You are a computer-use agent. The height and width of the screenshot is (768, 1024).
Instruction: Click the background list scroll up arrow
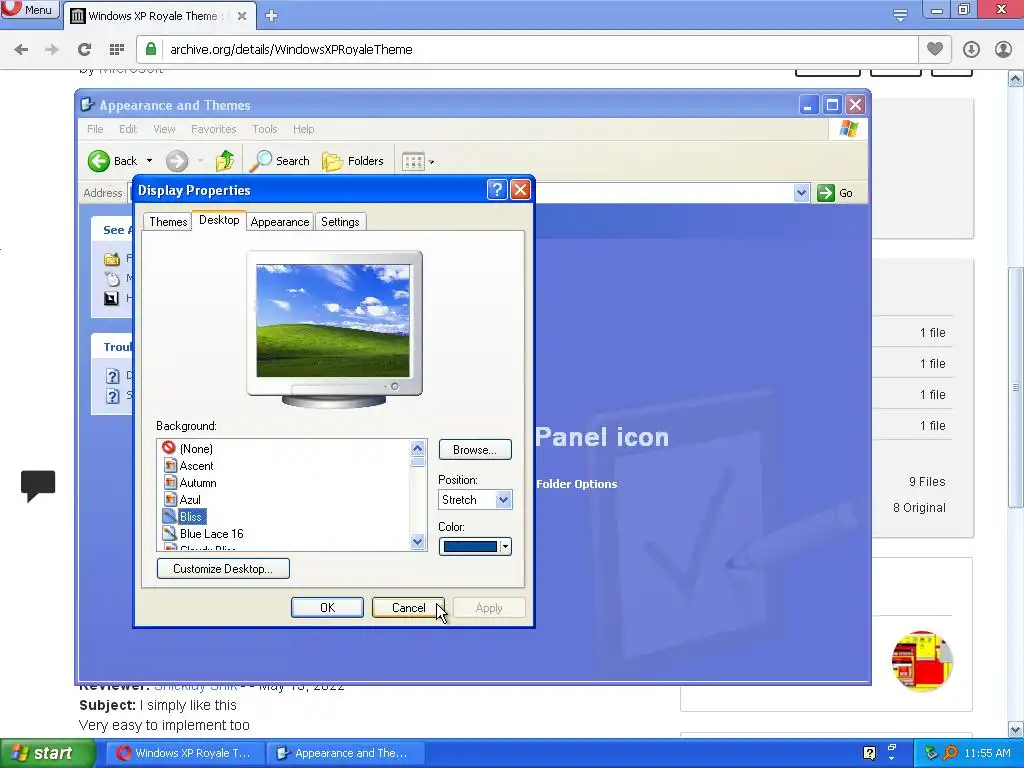coord(418,448)
